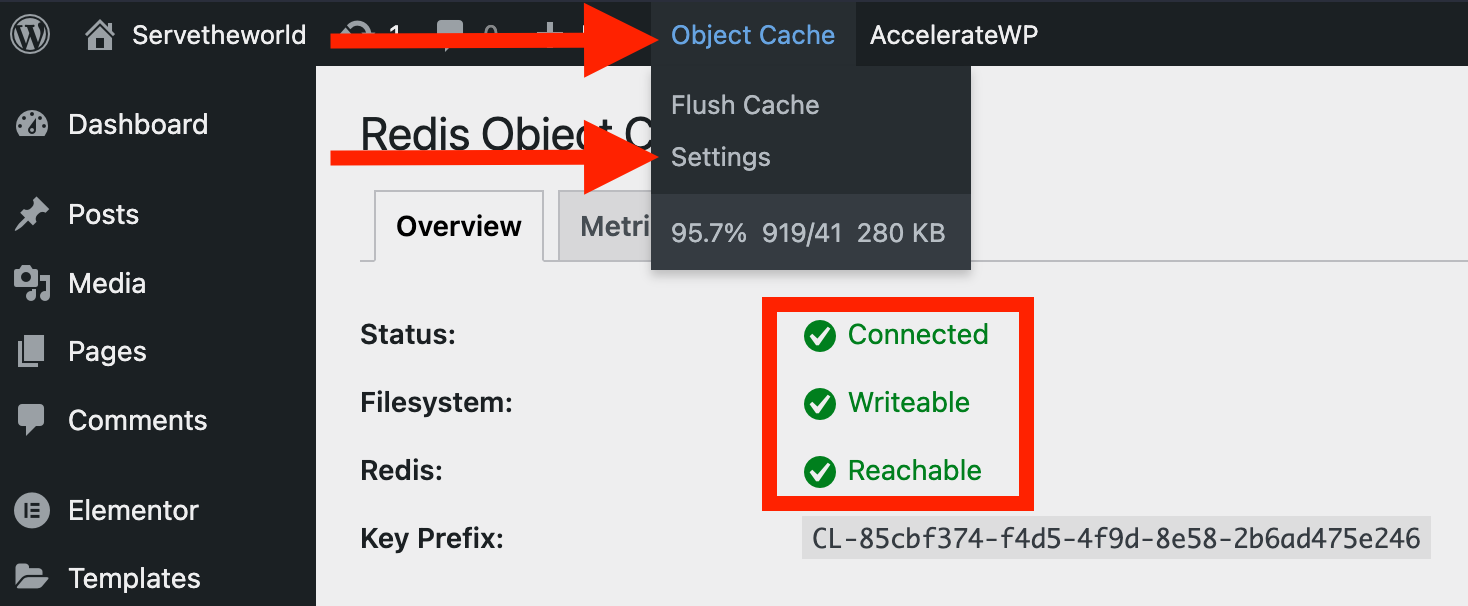Click the Elementor circular logo icon

coord(32,511)
